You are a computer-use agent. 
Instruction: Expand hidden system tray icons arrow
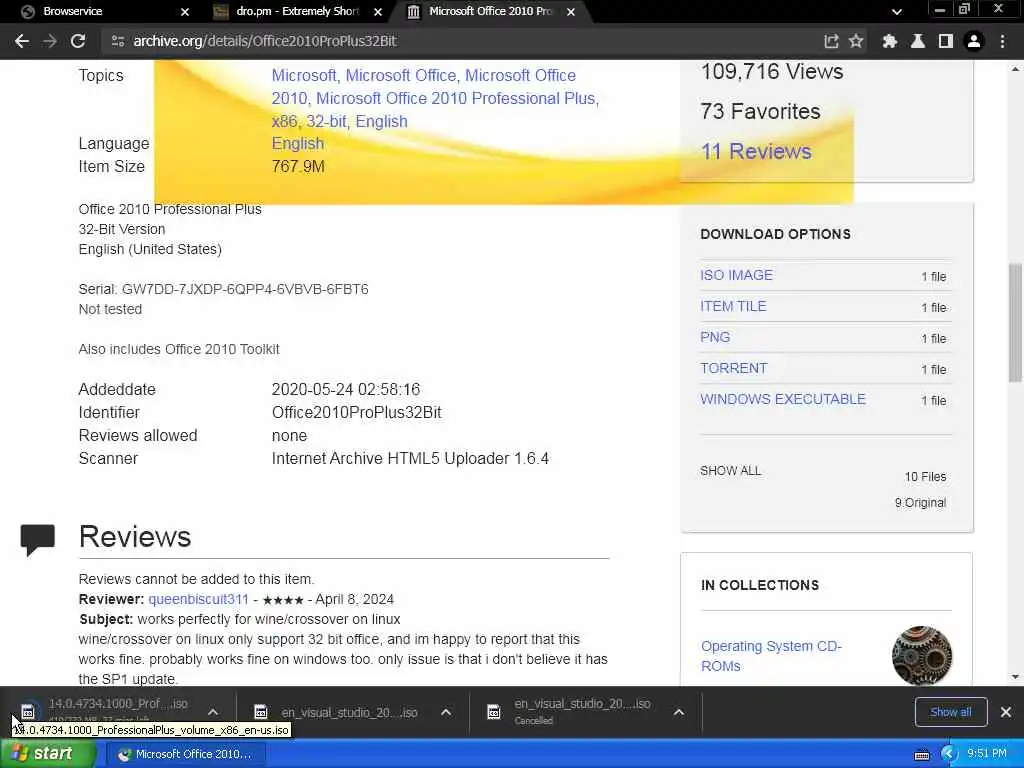click(x=948, y=754)
